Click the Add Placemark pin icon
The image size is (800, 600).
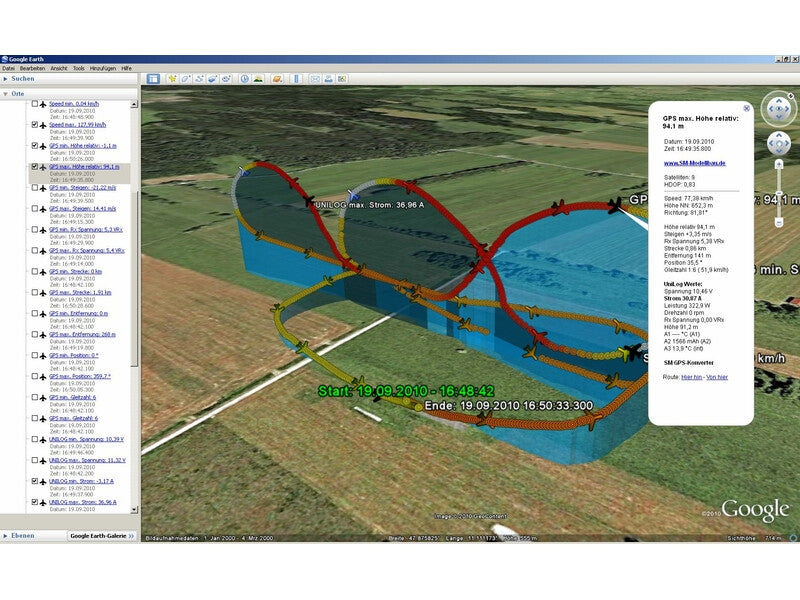pyautogui.click(x=172, y=78)
